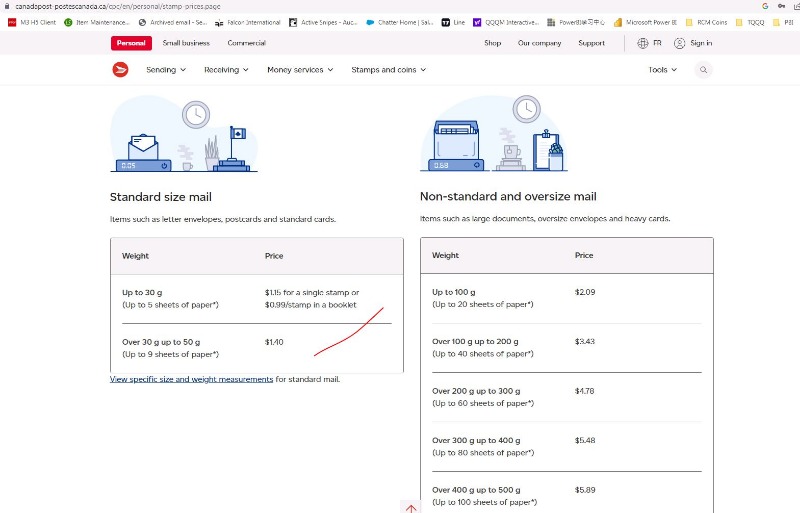Open the TQQQ bookmark folder
Screen dimensions: 800x513
pyautogui.click(x=750, y=22)
